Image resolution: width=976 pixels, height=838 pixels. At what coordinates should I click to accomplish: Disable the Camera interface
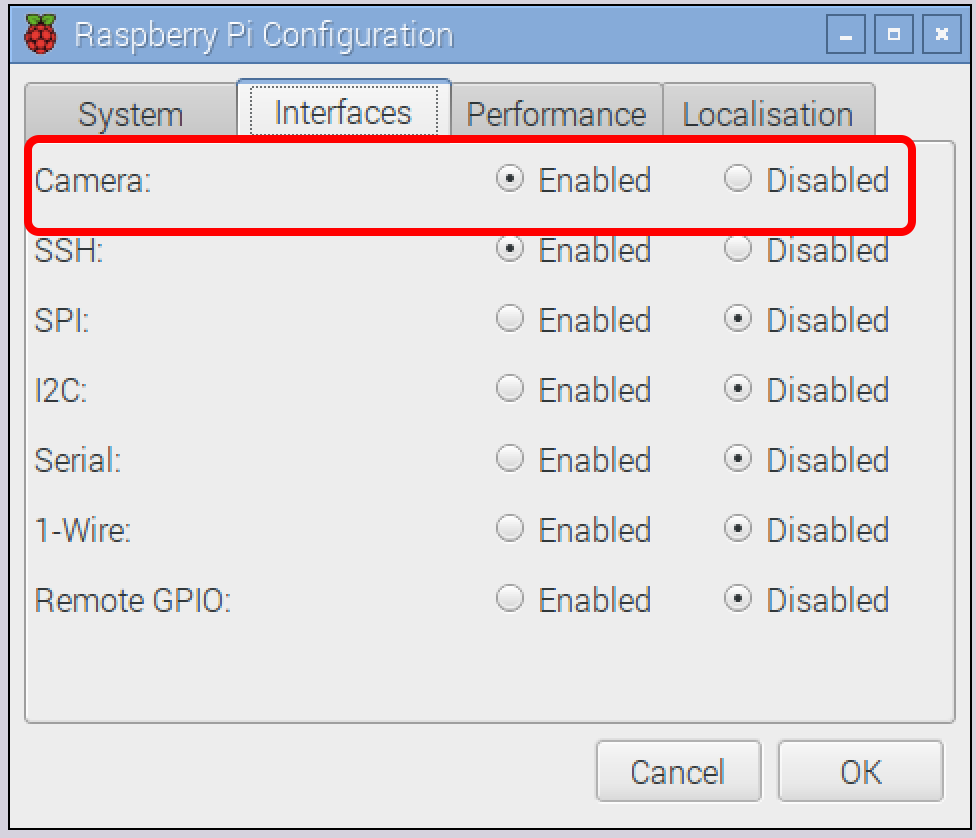pos(738,180)
